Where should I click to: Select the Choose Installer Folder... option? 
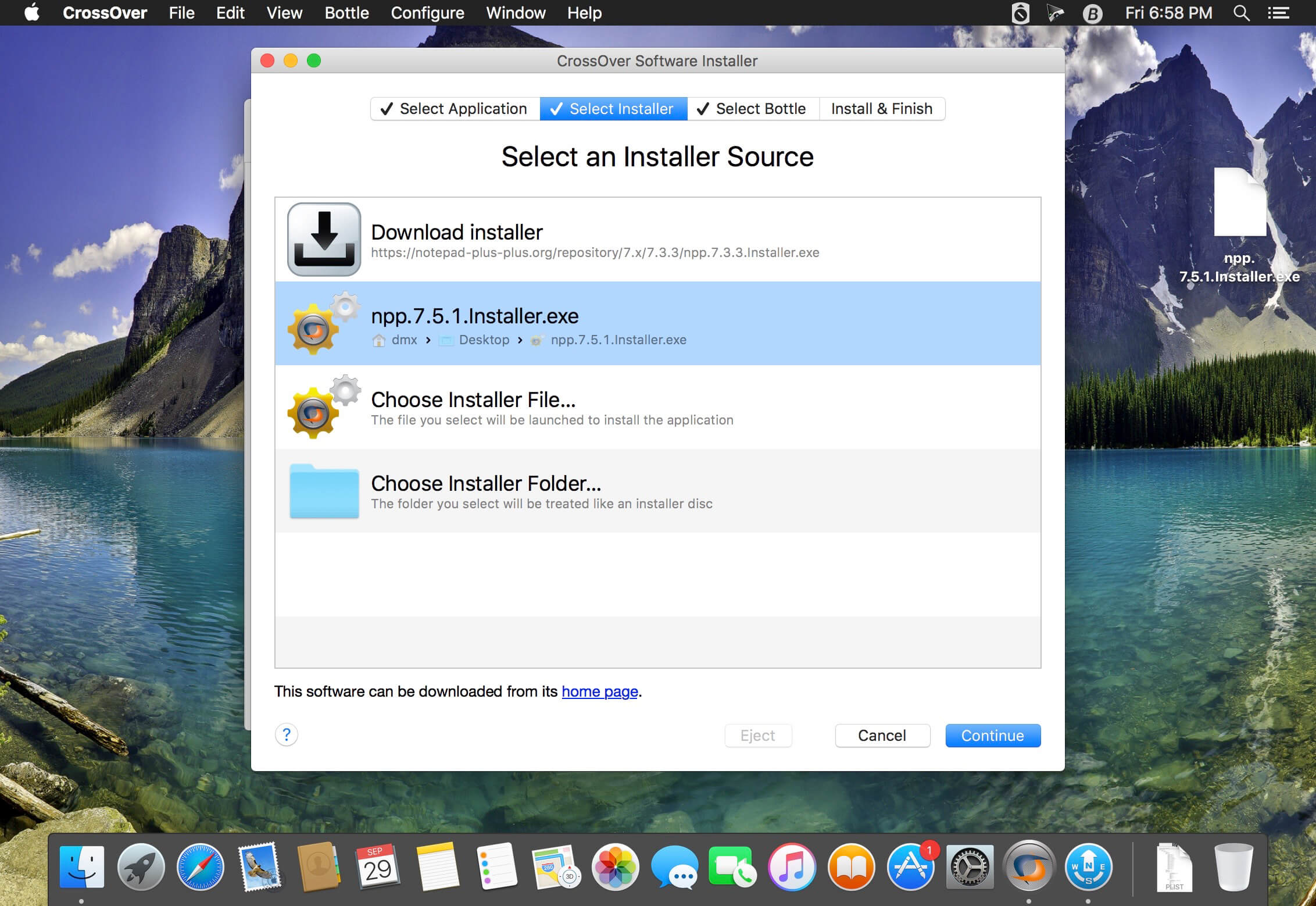pyautogui.click(x=657, y=491)
